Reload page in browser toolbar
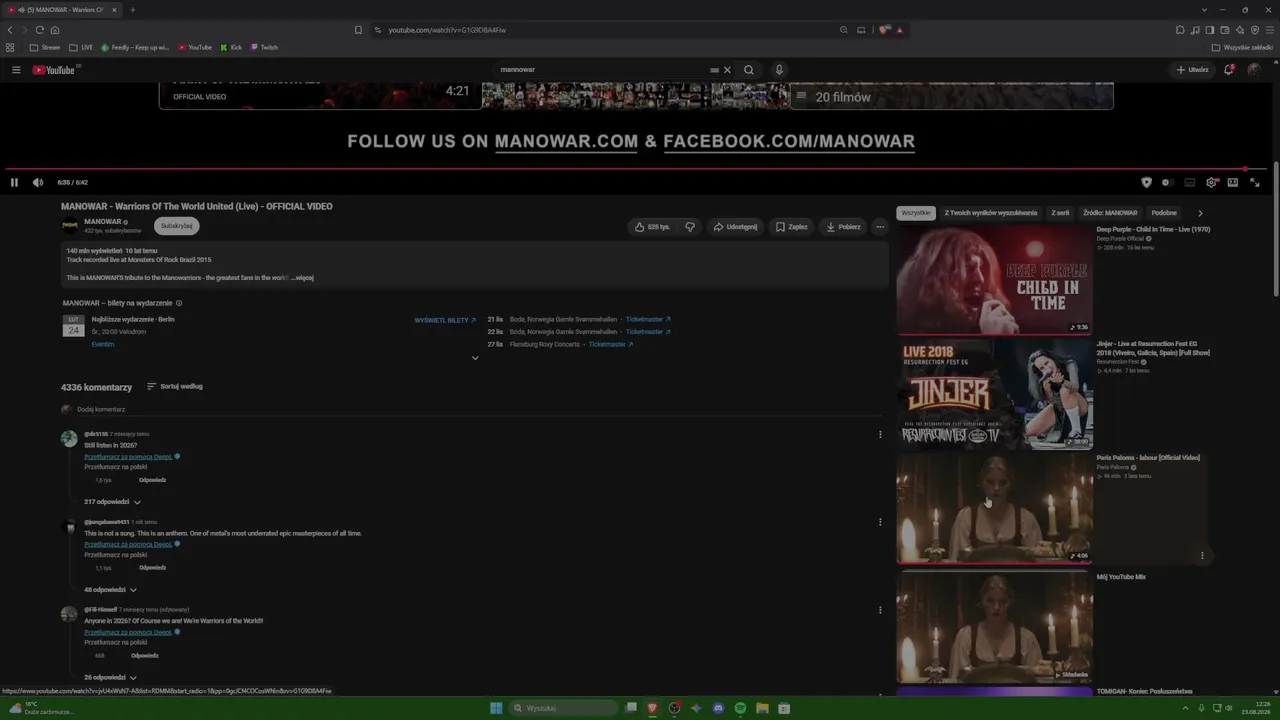This screenshot has height=720, width=1280. [39, 30]
